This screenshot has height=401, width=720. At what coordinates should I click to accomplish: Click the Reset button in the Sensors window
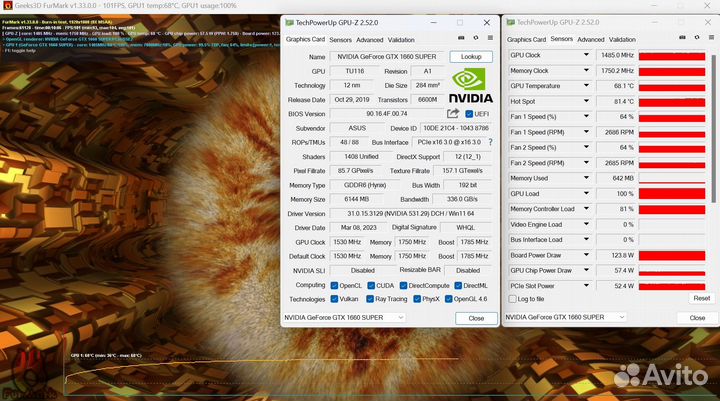pos(702,299)
